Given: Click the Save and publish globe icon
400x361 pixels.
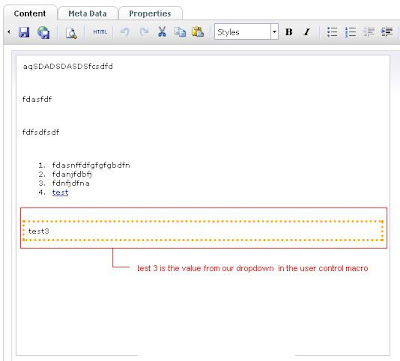Looking at the screenshot, I should click(x=43, y=32).
